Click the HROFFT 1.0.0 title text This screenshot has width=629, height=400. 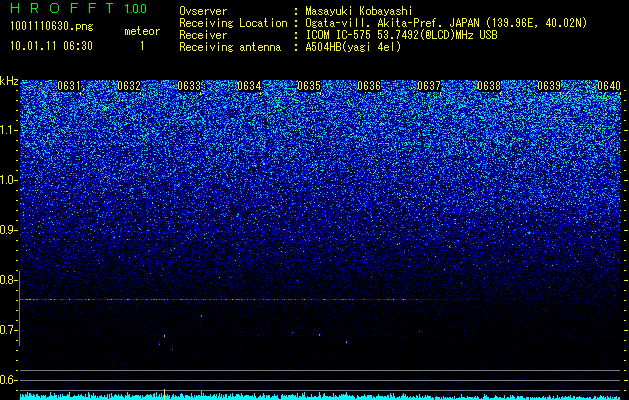(x=78, y=8)
